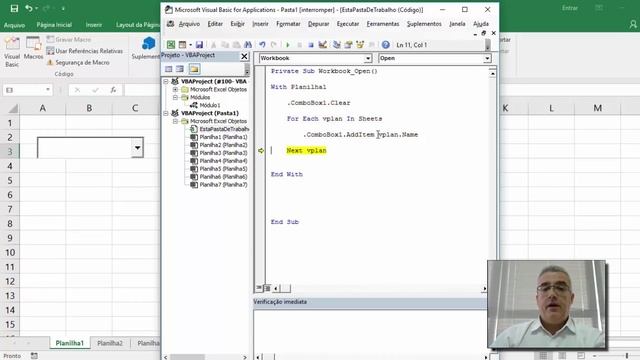Image resolution: width=640 pixels, height=360 pixels.
Task: Click inside the Verificação imediata window
Action: (369, 331)
